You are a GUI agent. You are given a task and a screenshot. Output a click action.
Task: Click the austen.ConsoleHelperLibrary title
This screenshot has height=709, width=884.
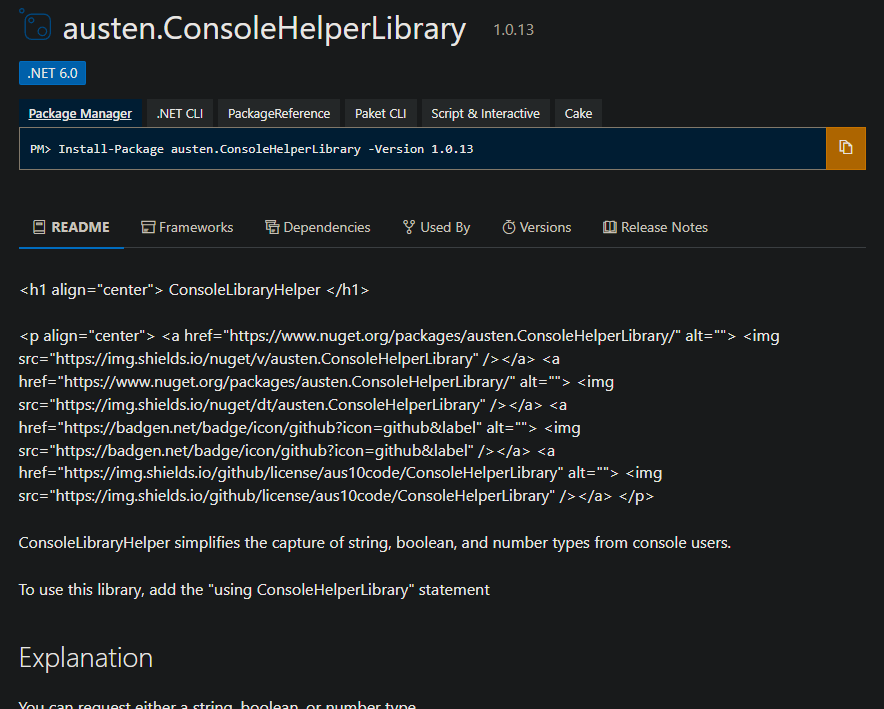click(x=264, y=29)
